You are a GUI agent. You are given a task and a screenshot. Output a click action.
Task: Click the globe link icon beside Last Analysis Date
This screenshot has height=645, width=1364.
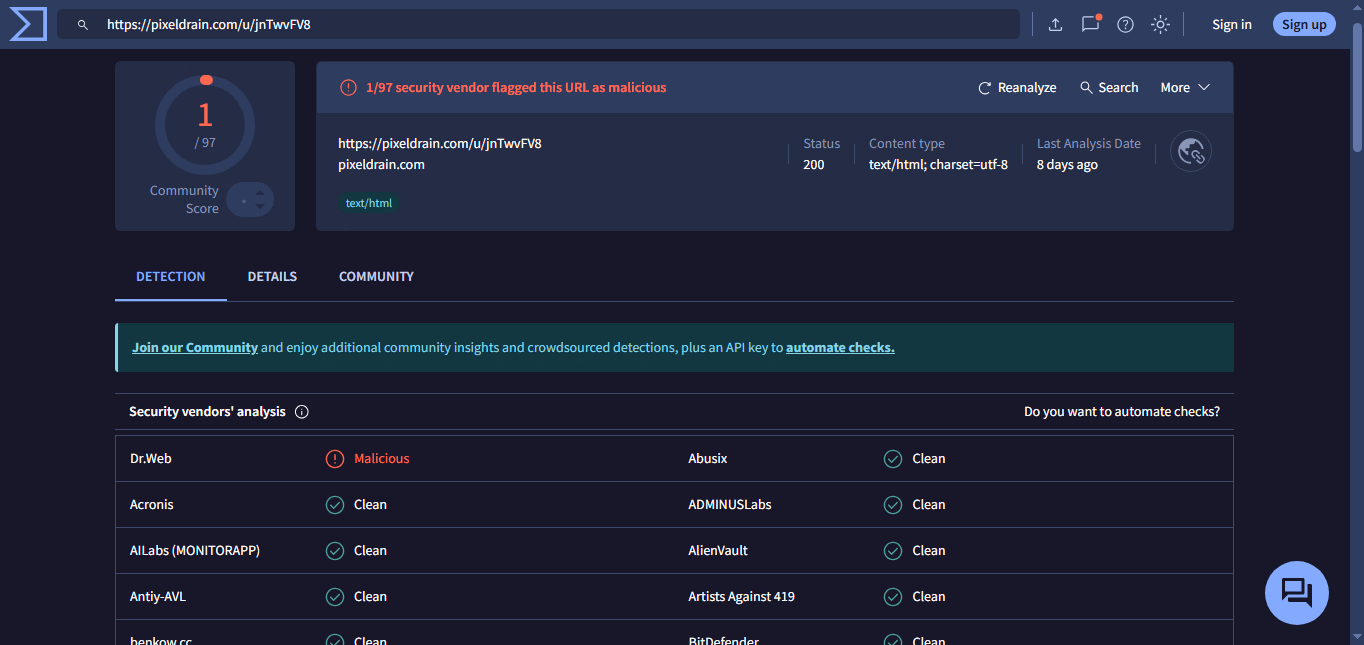coord(1190,151)
